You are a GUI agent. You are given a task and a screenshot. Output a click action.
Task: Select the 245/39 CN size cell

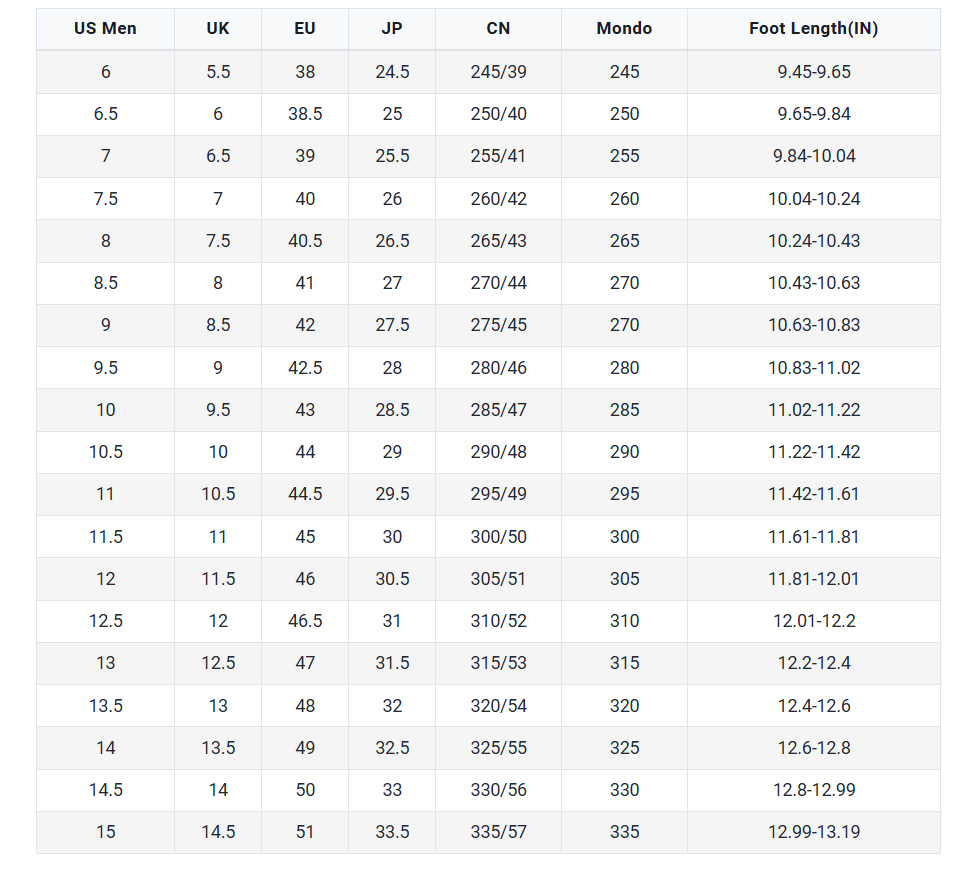click(x=498, y=72)
